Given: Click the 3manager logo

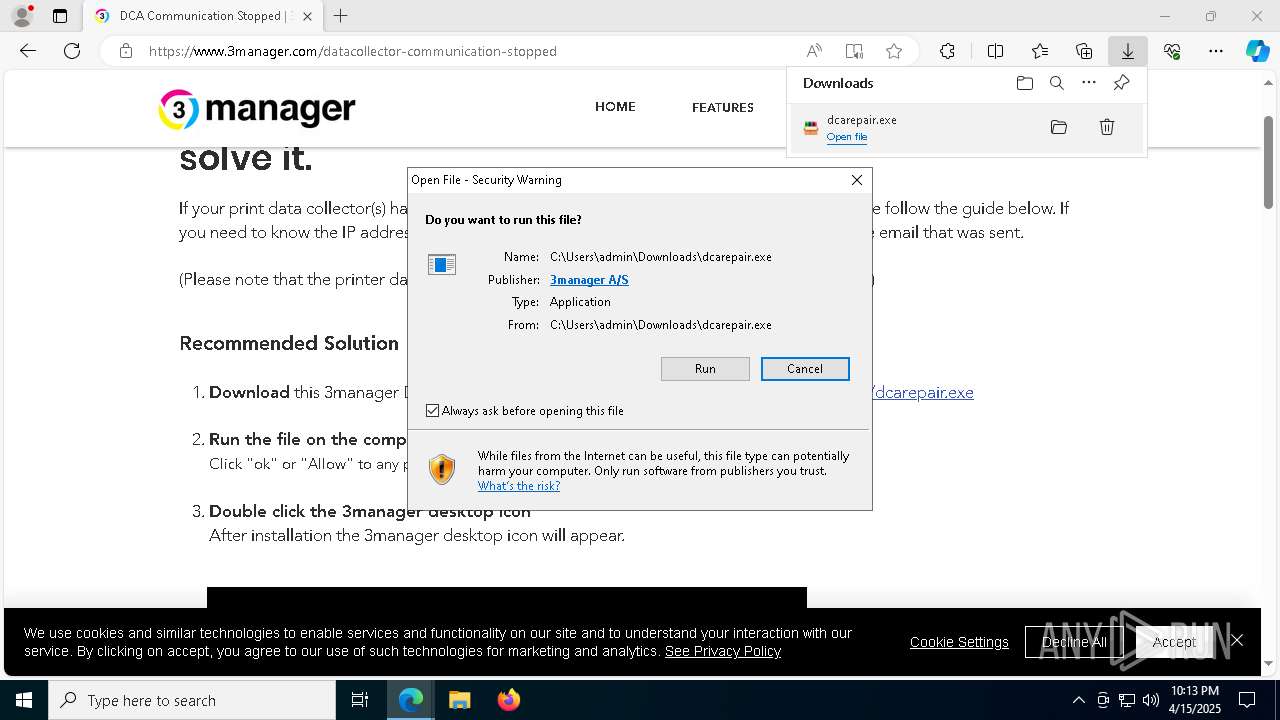Looking at the screenshot, I should 257,109.
